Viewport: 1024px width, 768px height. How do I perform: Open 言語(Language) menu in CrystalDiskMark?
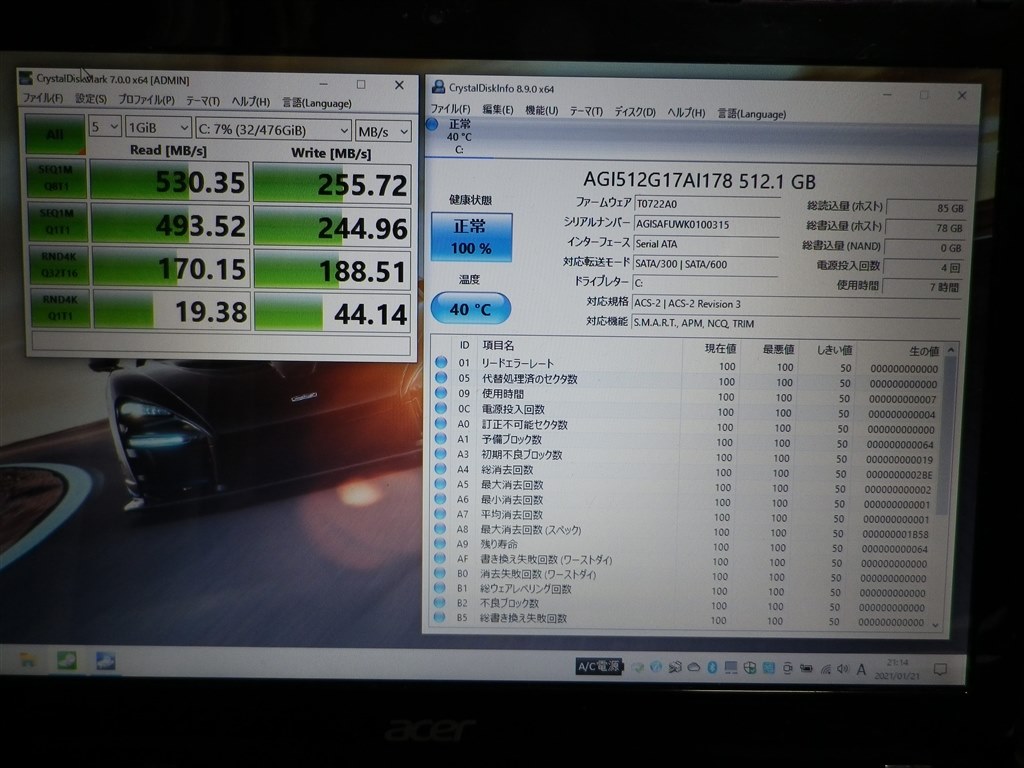[317, 103]
